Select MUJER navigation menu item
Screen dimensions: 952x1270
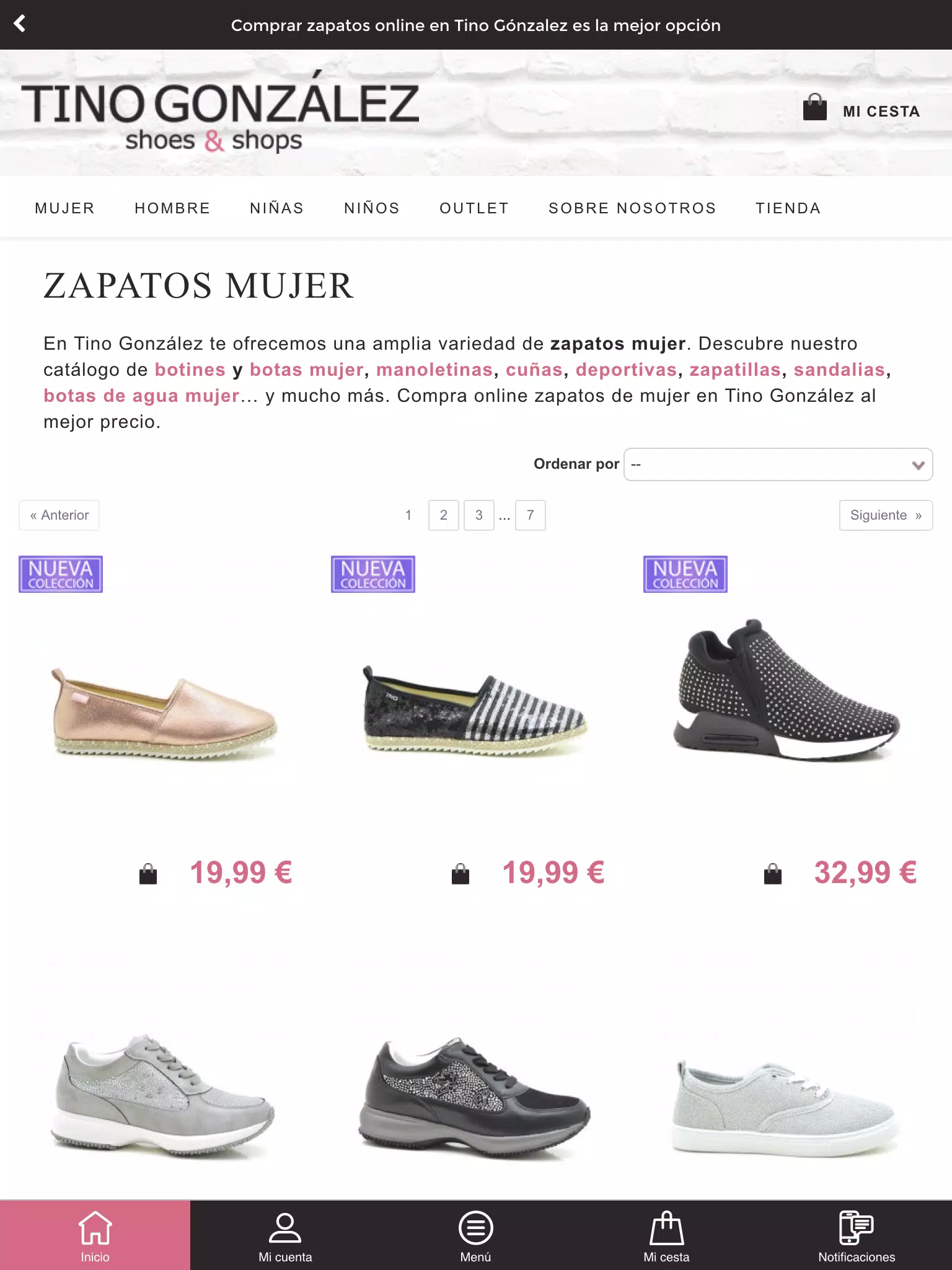[65, 208]
